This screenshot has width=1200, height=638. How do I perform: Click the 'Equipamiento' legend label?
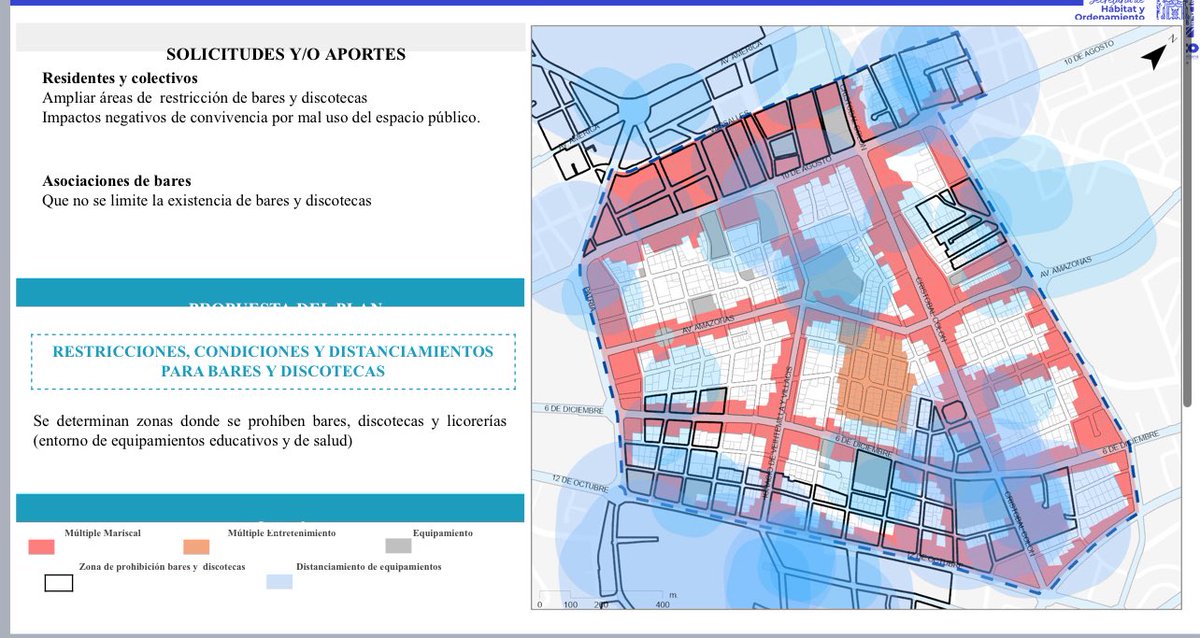click(443, 533)
